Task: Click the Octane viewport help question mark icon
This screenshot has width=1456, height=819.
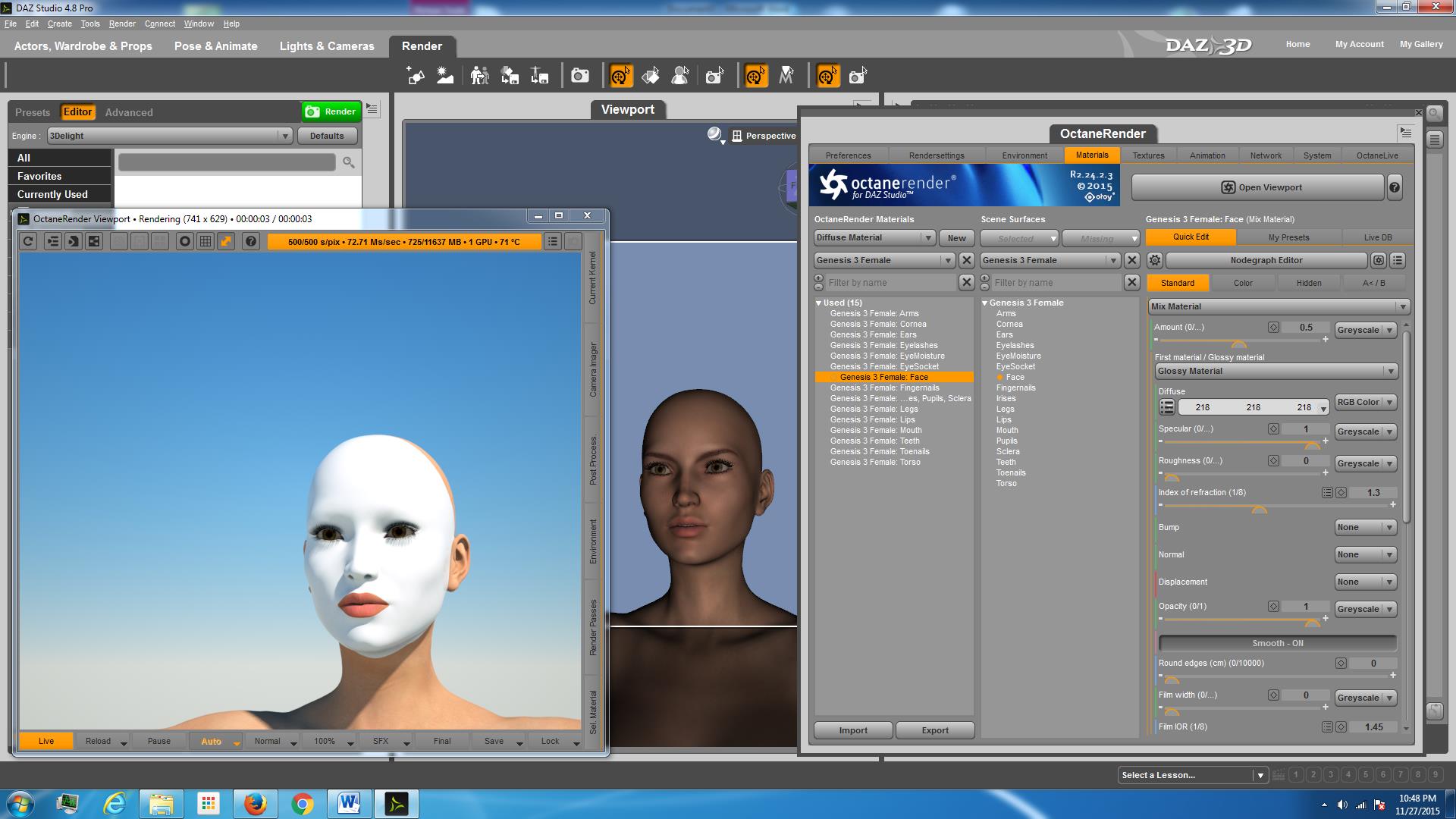Action: (251, 241)
